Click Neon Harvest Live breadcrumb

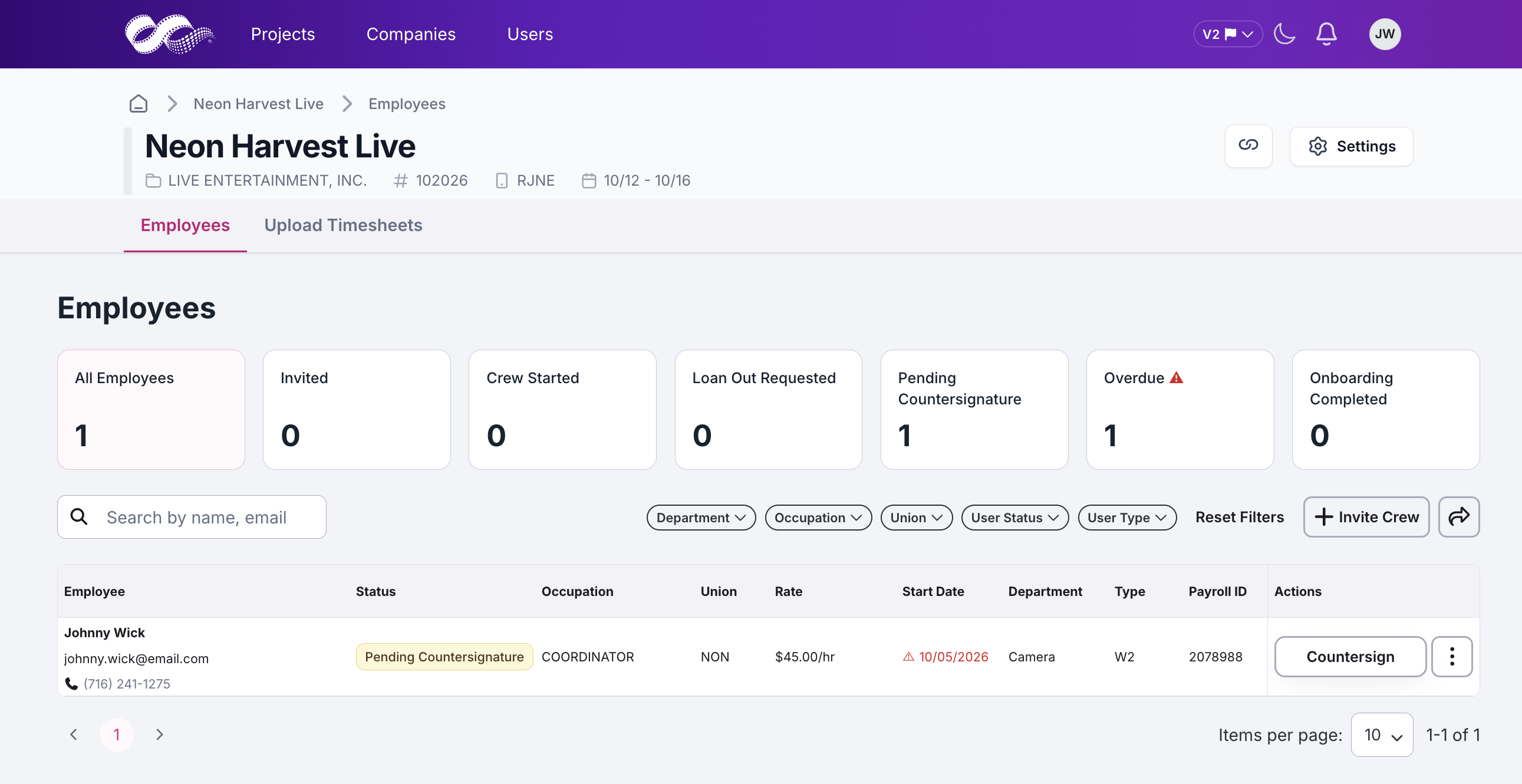(x=258, y=104)
